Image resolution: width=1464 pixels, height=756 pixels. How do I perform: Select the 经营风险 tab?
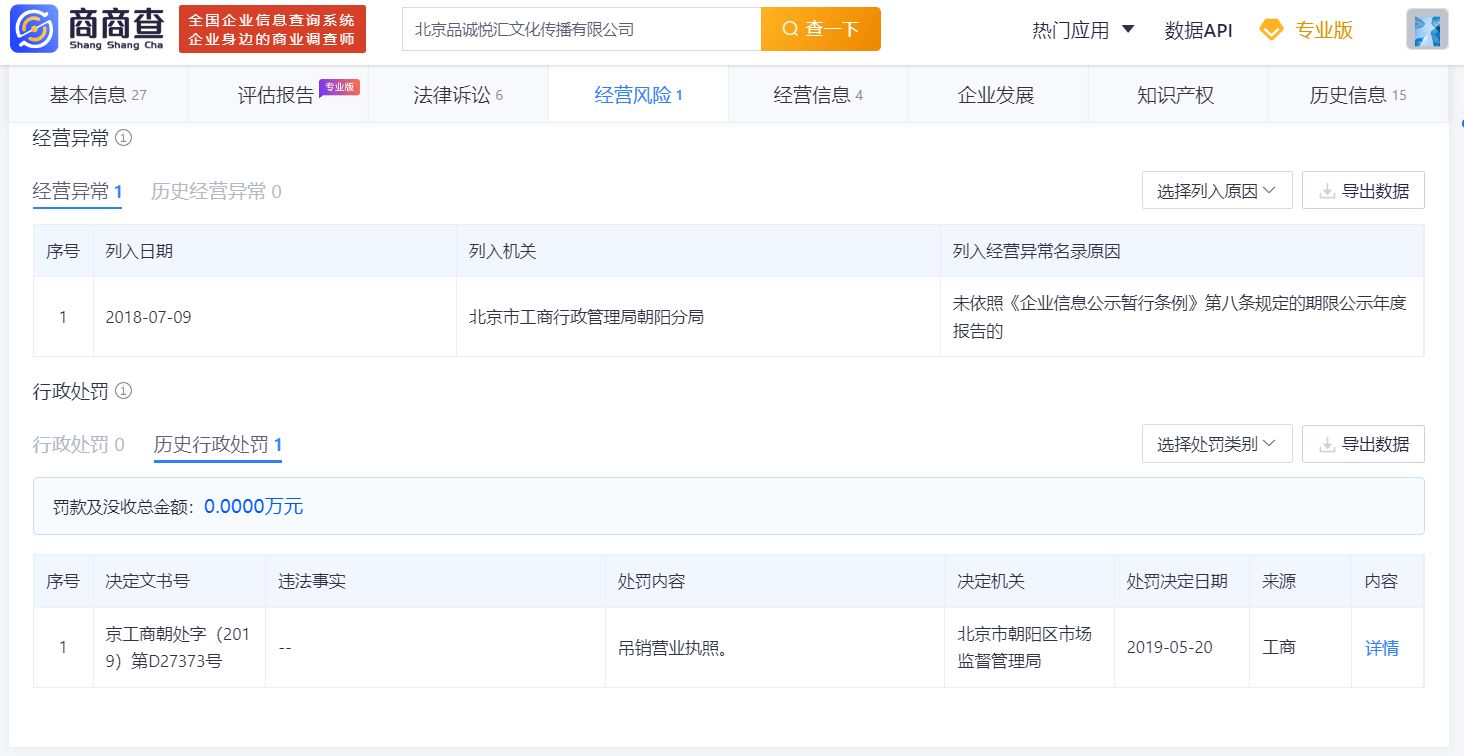638,95
